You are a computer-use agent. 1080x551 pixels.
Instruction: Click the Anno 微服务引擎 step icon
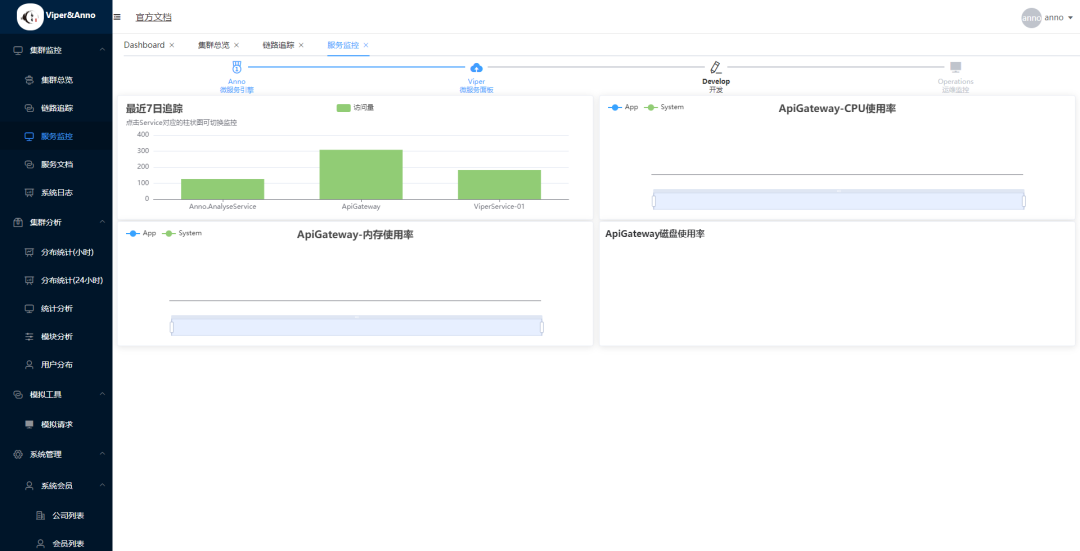tap(236, 67)
